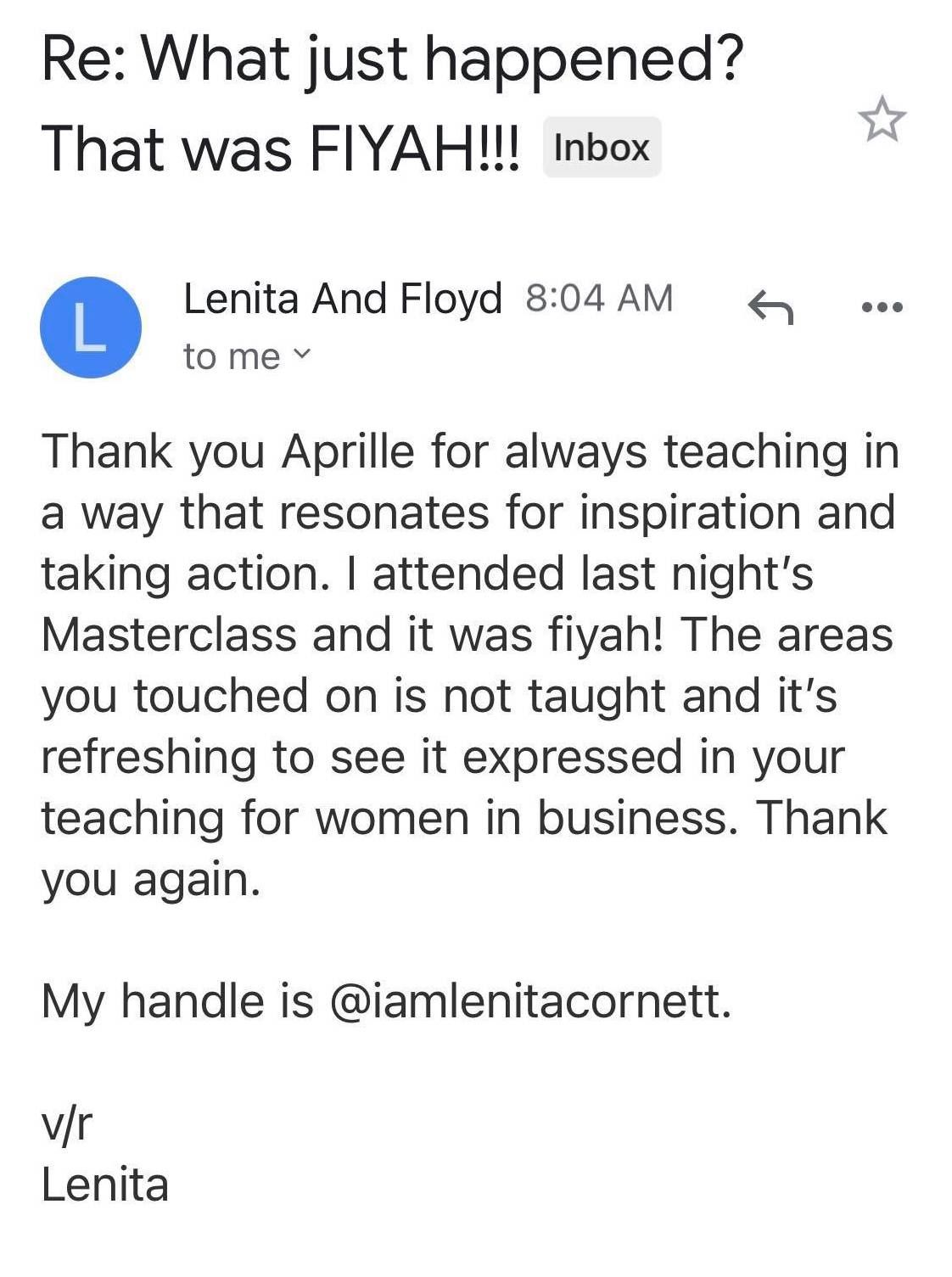Image resolution: width=952 pixels, height=1277 pixels.
Task: Star this email conversation
Action: (x=882, y=120)
